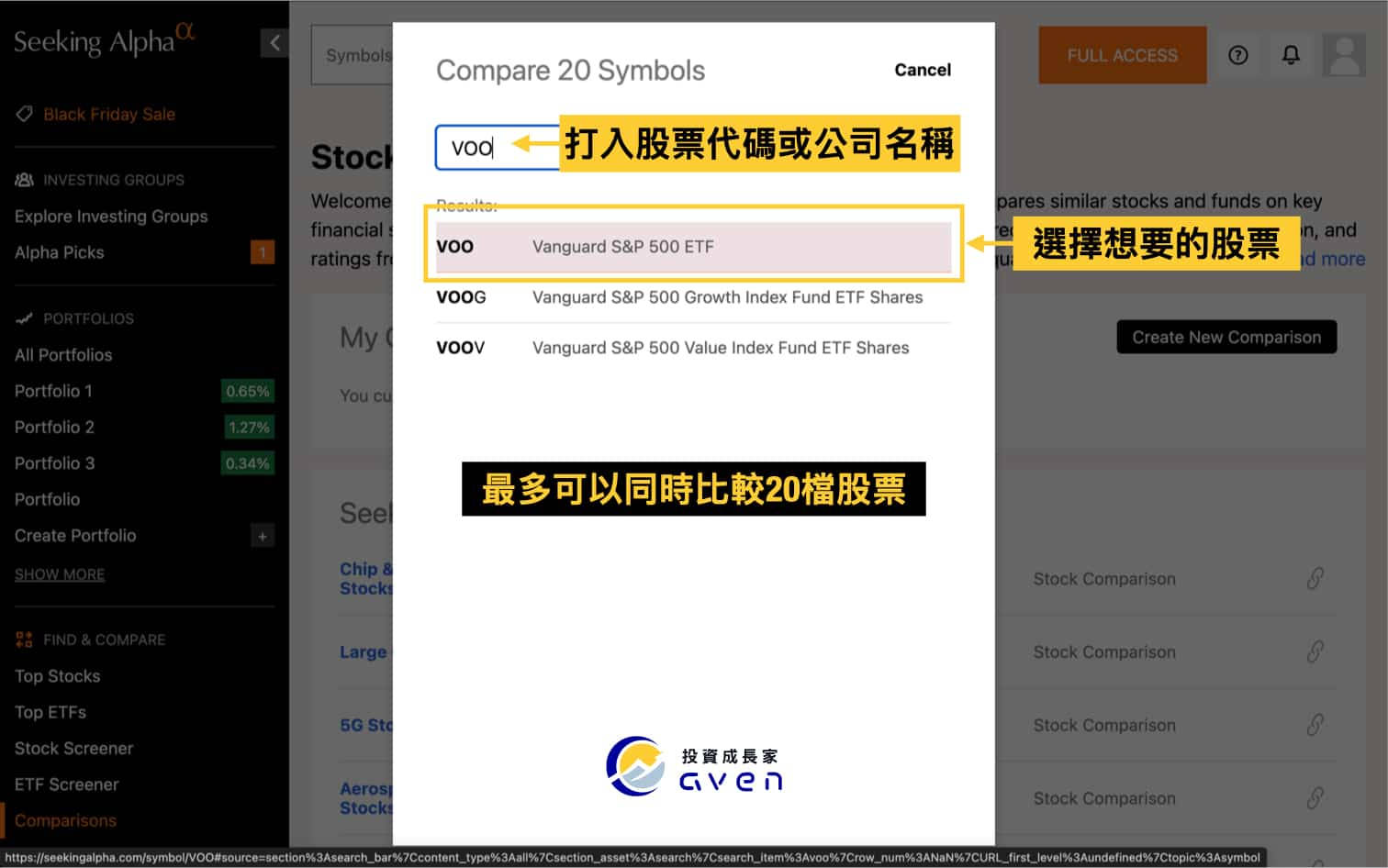Open Explore Investing Groups
Image resolution: width=1388 pixels, height=868 pixels.
click(111, 217)
